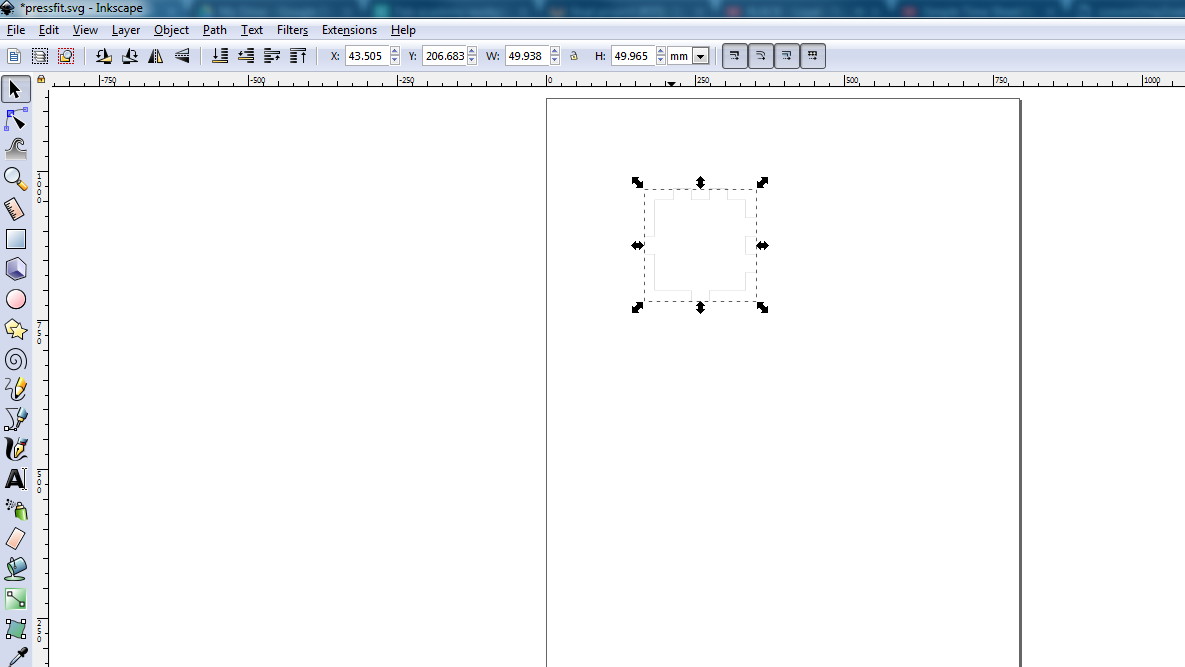Open the Object menu
Viewport: 1185px width, 667px height.
point(172,30)
